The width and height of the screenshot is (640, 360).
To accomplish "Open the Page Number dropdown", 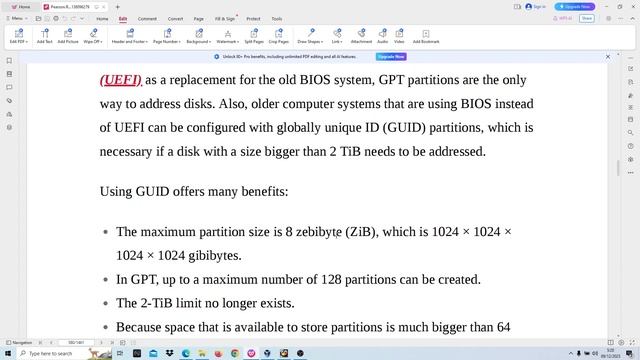I will (167, 36).
